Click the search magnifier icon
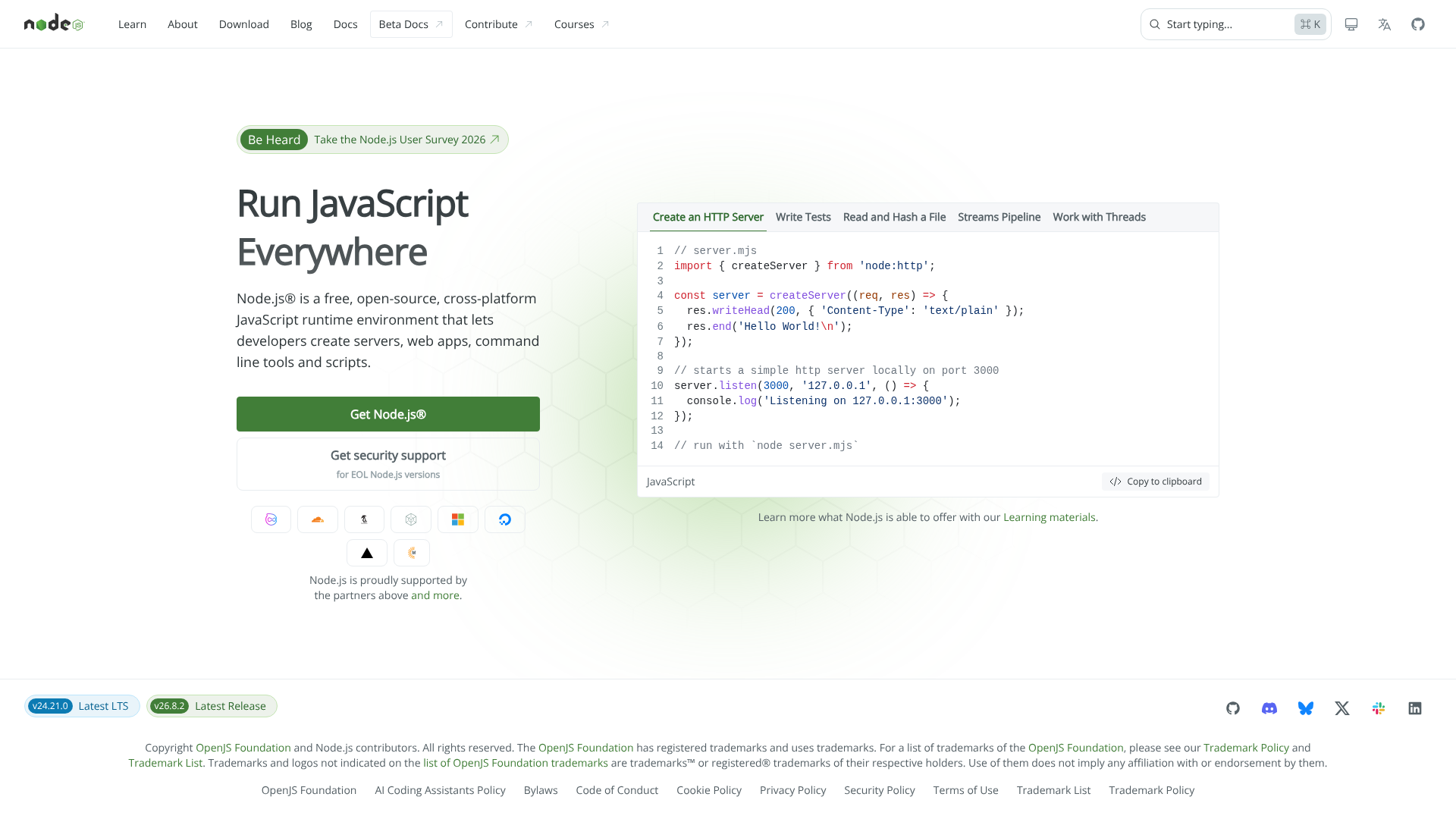The height and width of the screenshot is (819, 1456). [1155, 24]
